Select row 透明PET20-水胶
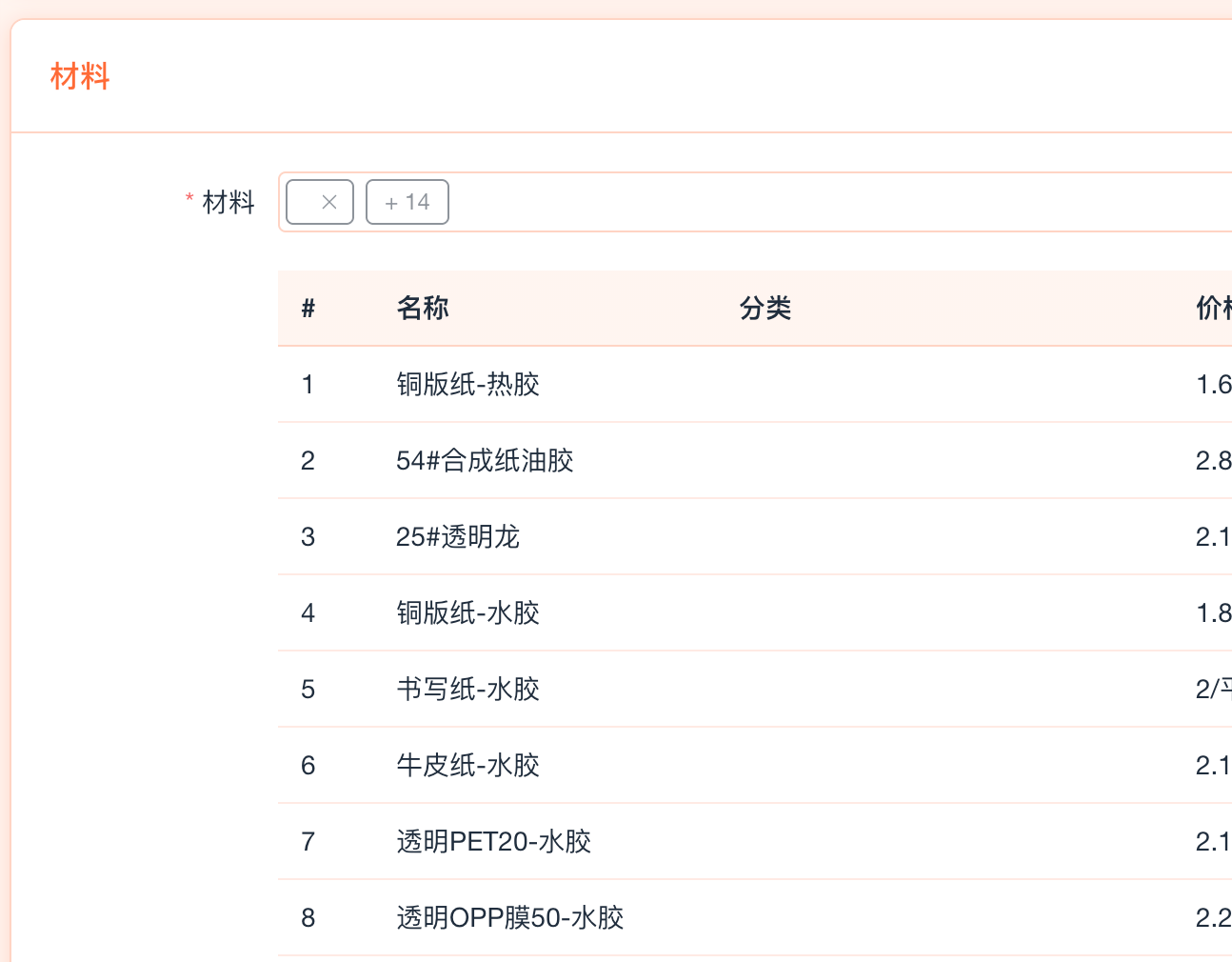1232x962 pixels. [494, 841]
